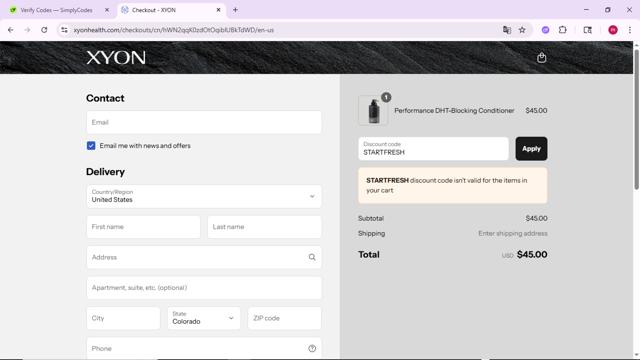Open the side panel icon
The image size is (640, 360).
587,30
